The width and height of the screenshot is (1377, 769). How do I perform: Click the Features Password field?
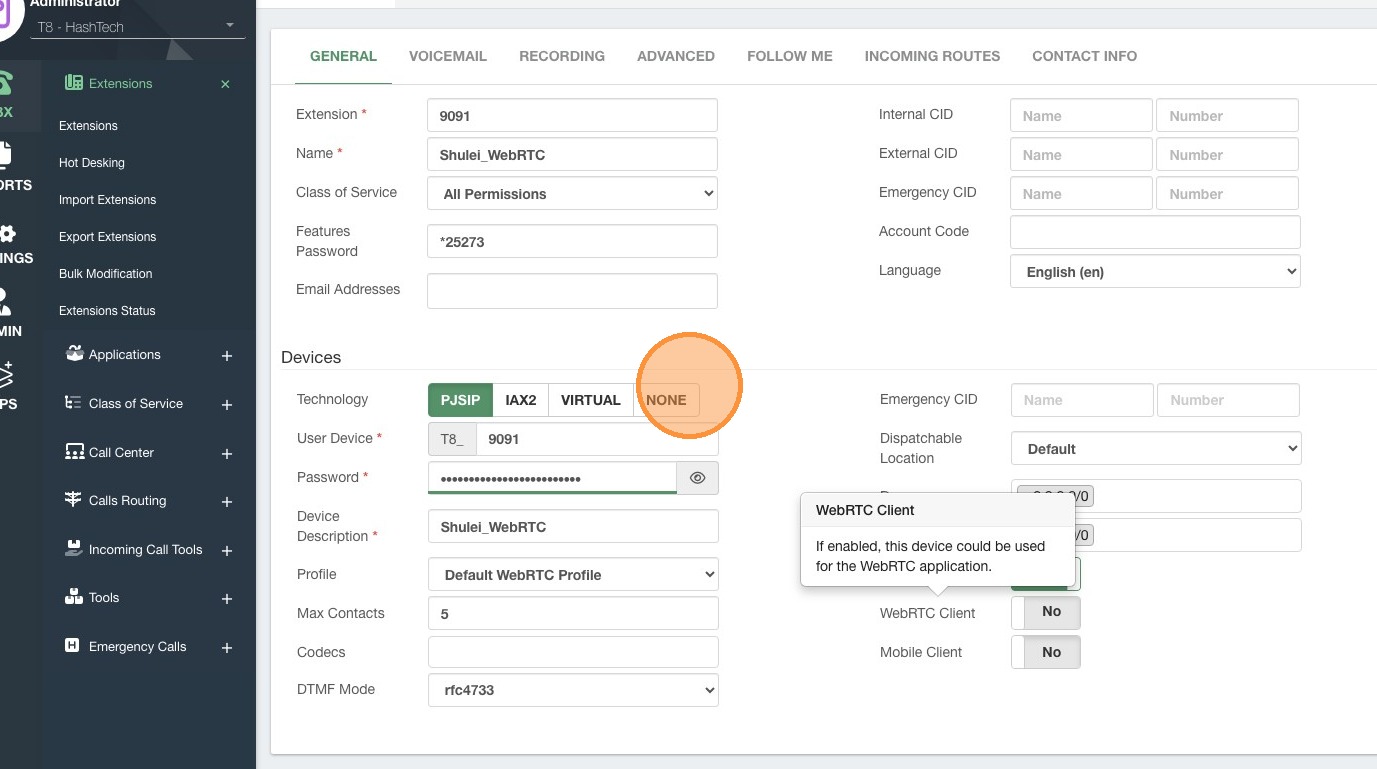tap(572, 241)
